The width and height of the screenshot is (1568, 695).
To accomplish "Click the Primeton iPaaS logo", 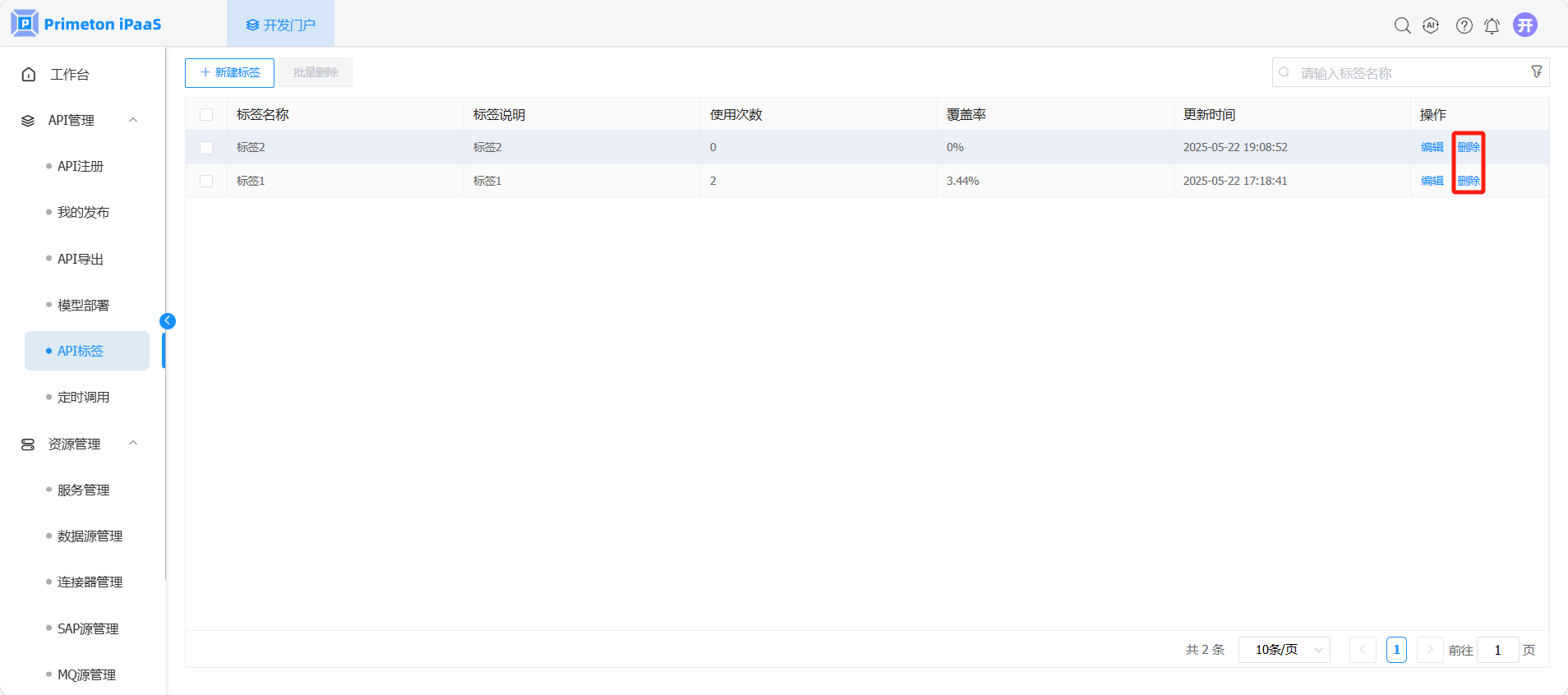I will pyautogui.click(x=86, y=24).
